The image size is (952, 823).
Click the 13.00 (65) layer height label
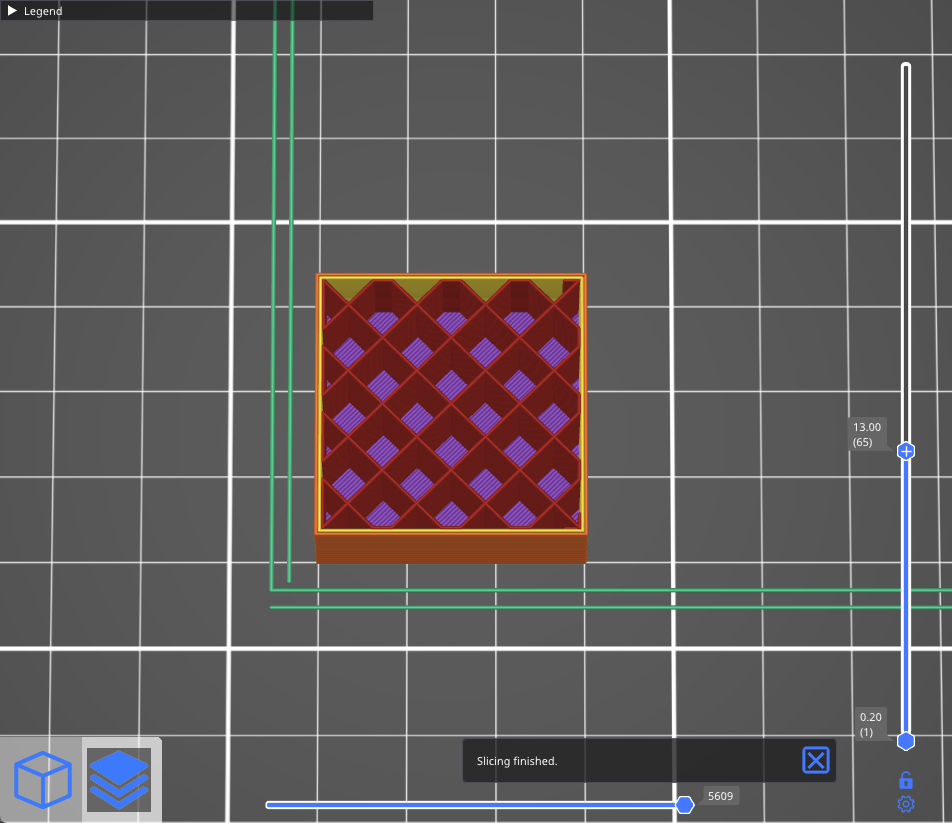pyautogui.click(x=866, y=434)
